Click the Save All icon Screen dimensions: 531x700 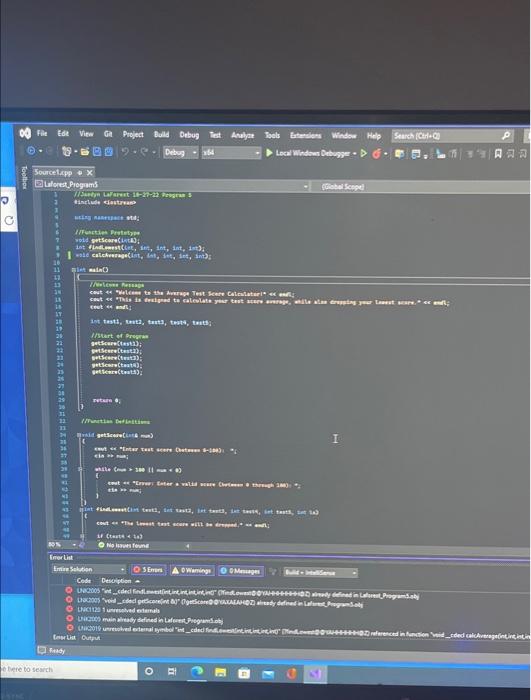click(109, 152)
